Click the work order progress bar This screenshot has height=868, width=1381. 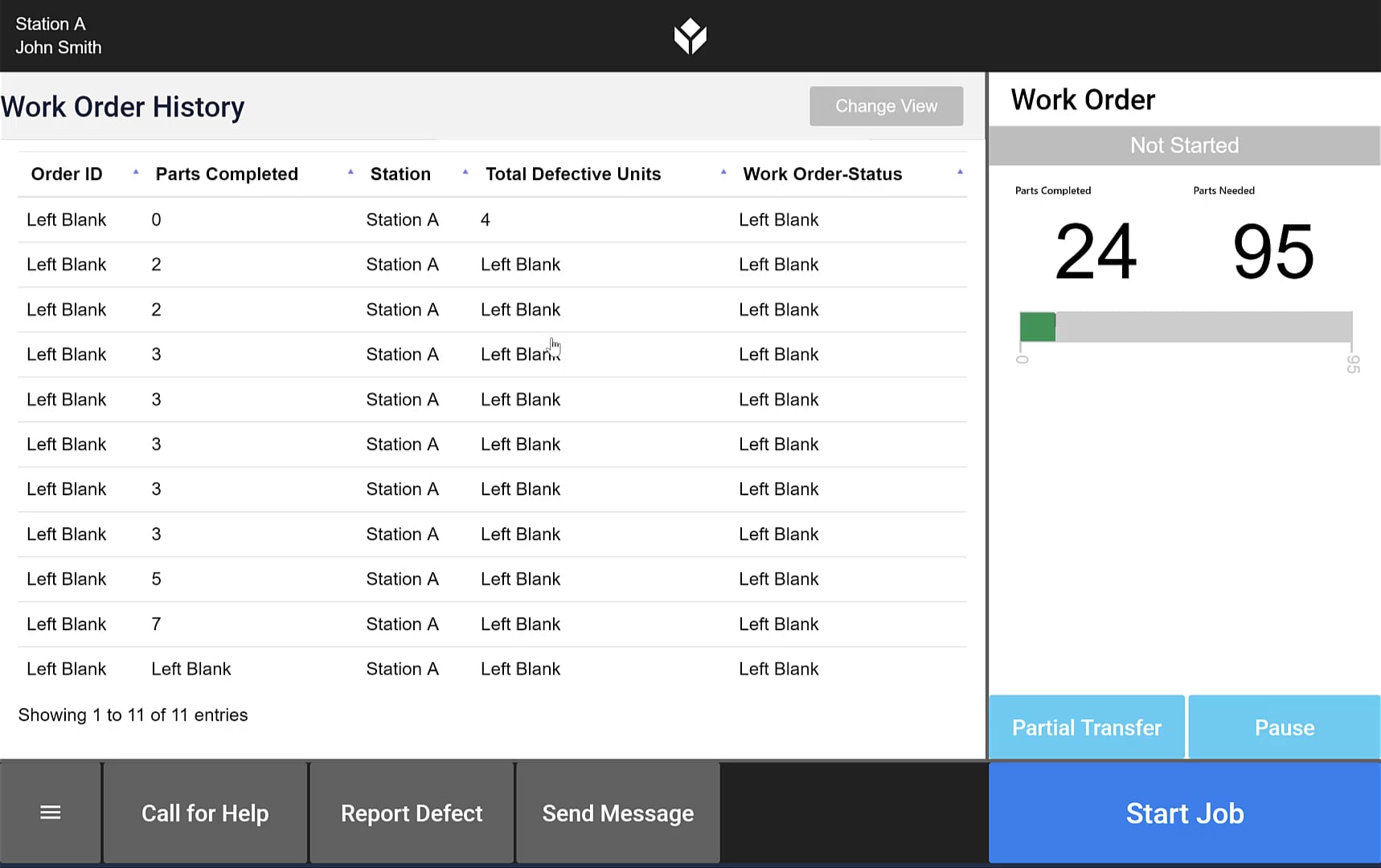coord(1184,326)
